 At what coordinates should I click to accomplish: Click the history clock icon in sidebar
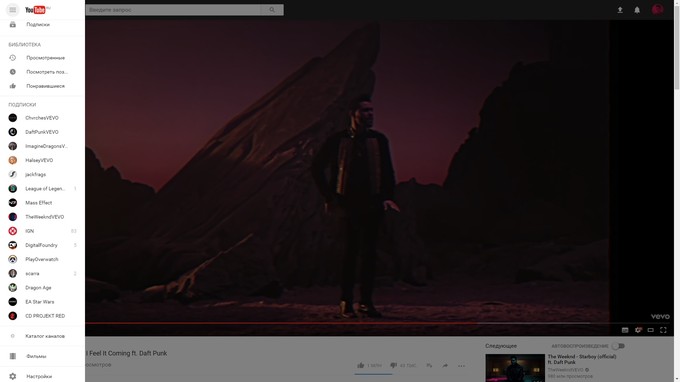point(13,58)
